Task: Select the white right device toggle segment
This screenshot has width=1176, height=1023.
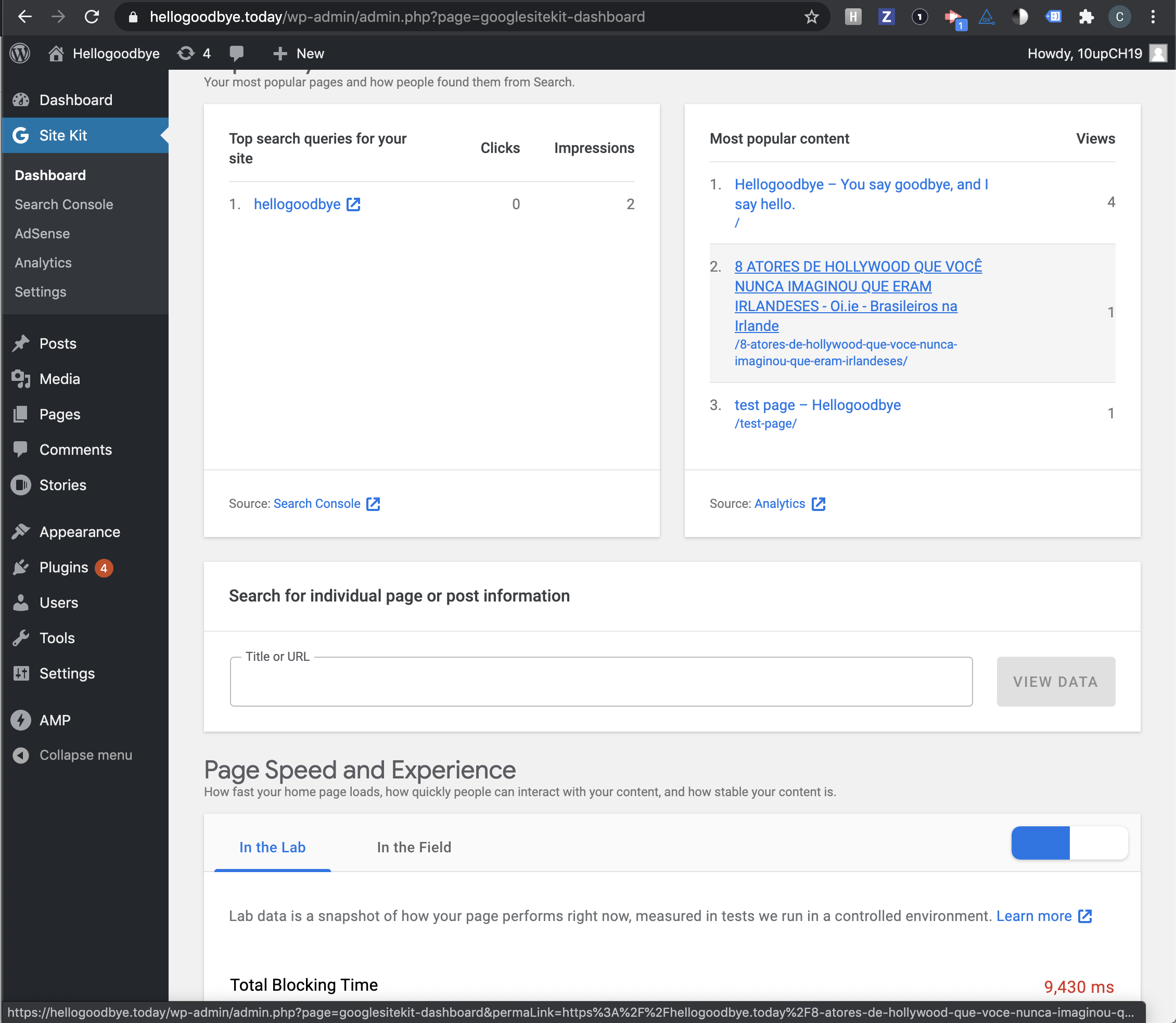Action: [1098, 842]
